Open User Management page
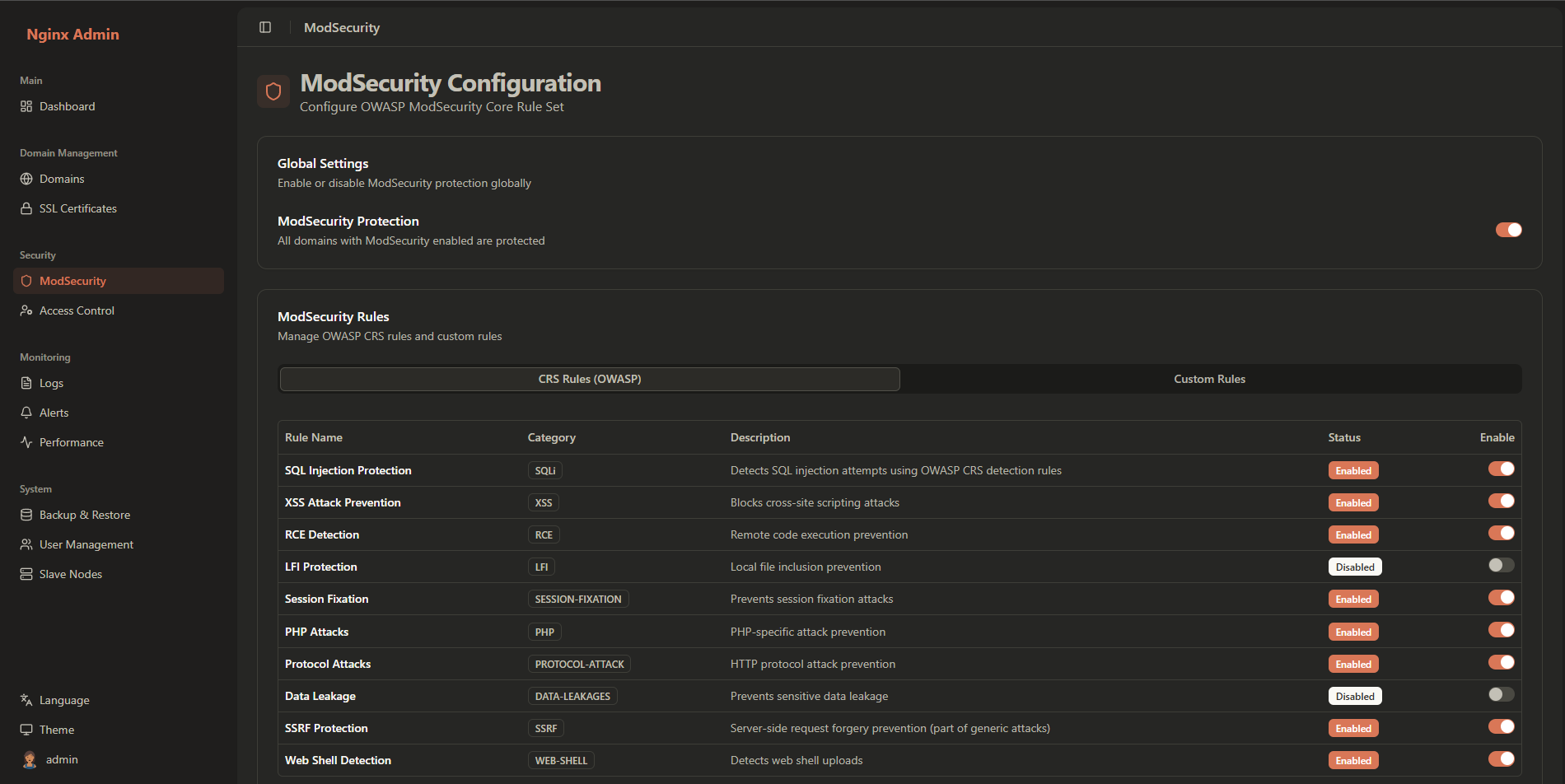 (86, 544)
